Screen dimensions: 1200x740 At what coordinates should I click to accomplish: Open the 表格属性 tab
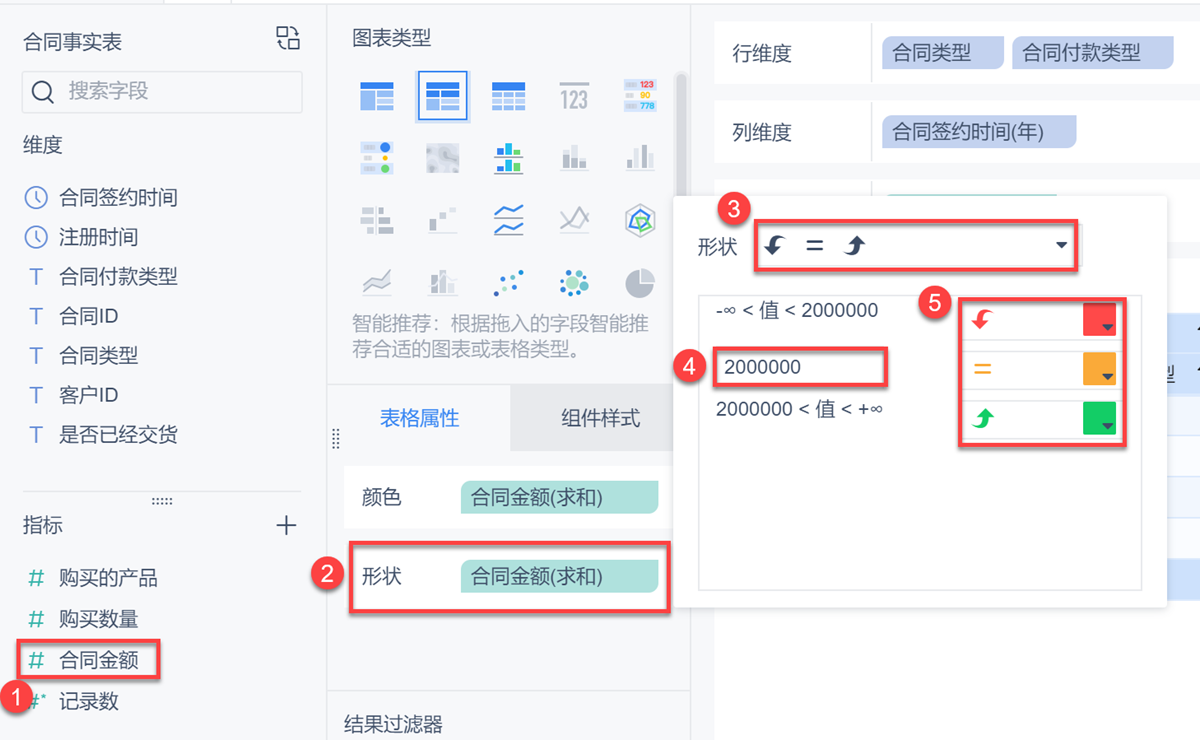pyautogui.click(x=419, y=418)
